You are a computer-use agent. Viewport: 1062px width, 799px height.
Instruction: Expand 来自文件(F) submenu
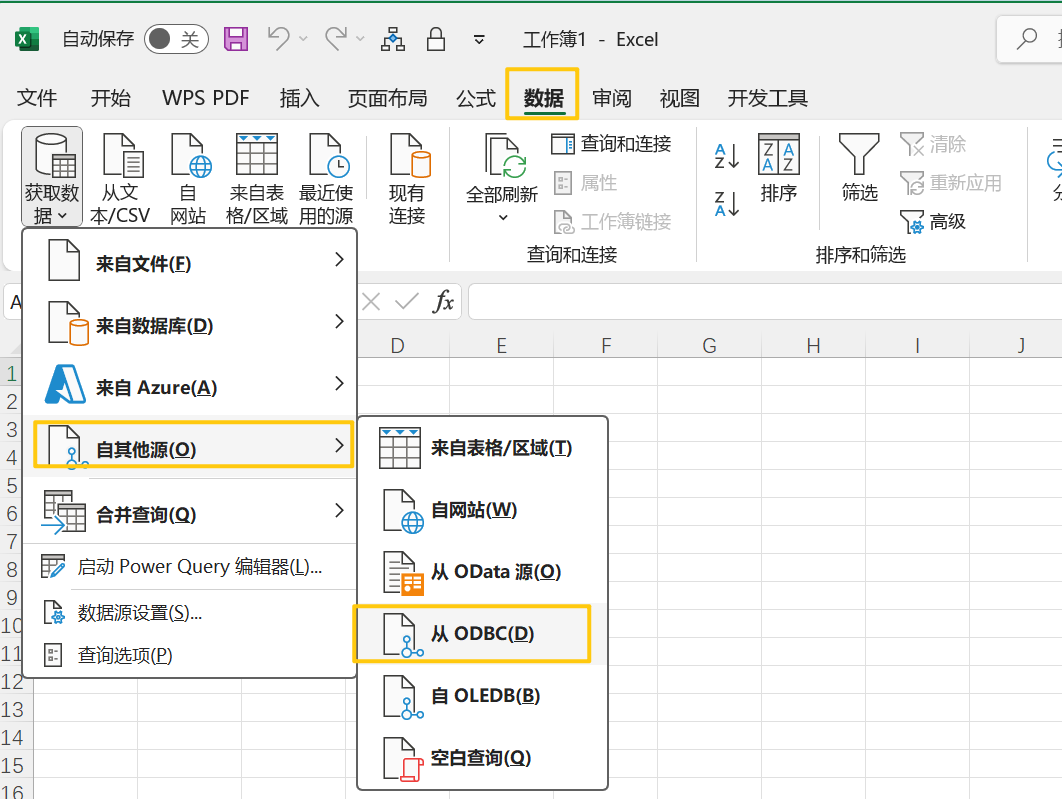(190, 262)
